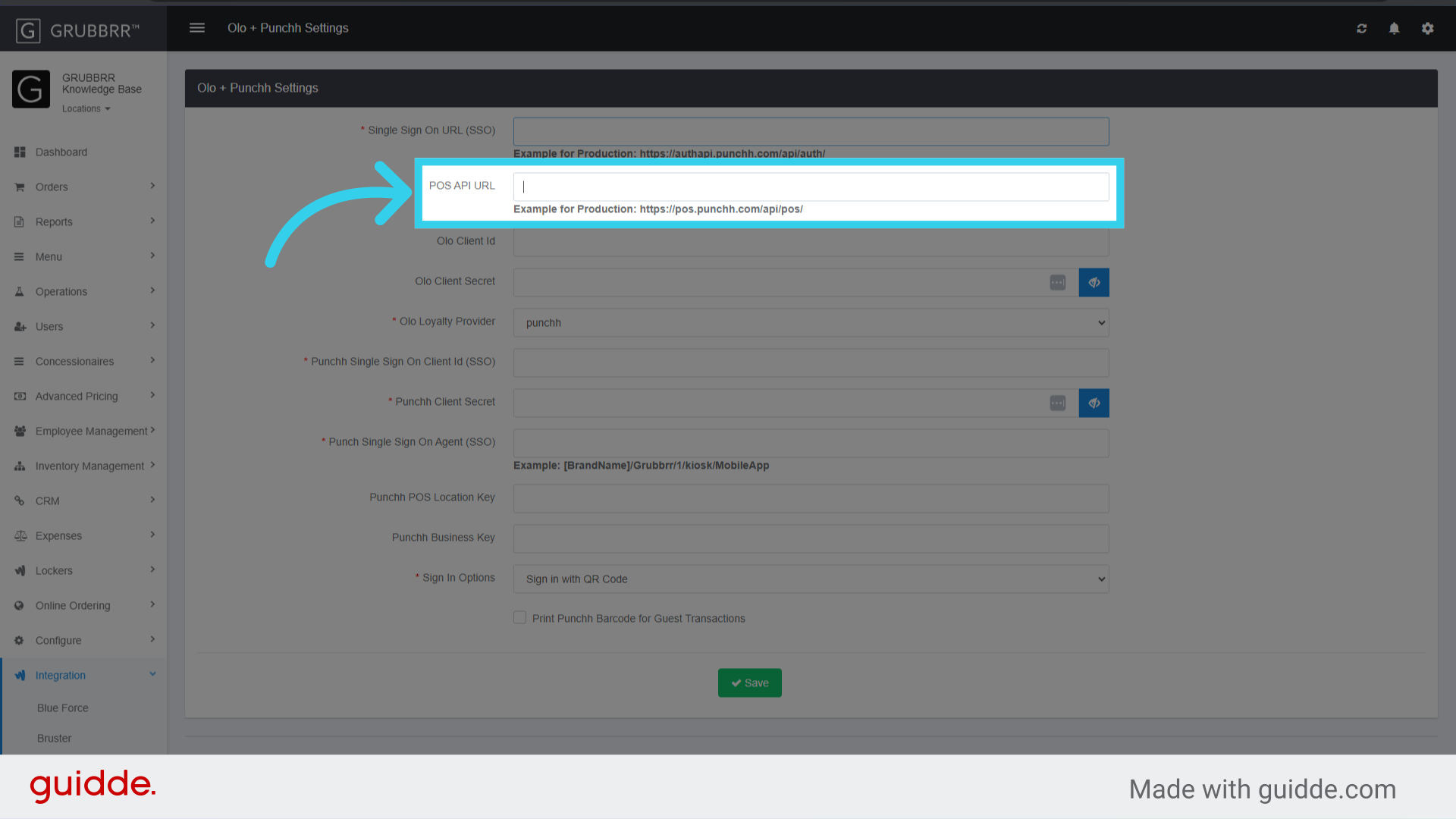Toggle visibility of Olo Client Secret
The image size is (1456, 819).
pyautogui.click(x=1094, y=283)
